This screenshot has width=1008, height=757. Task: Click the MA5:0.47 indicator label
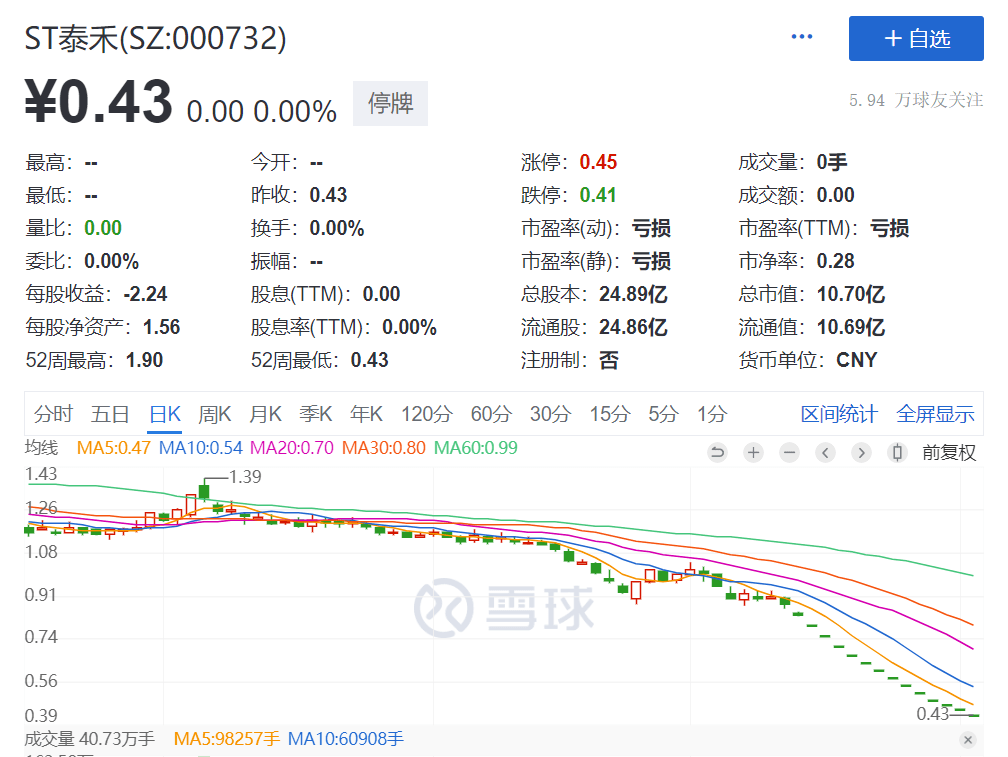pos(114,448)
